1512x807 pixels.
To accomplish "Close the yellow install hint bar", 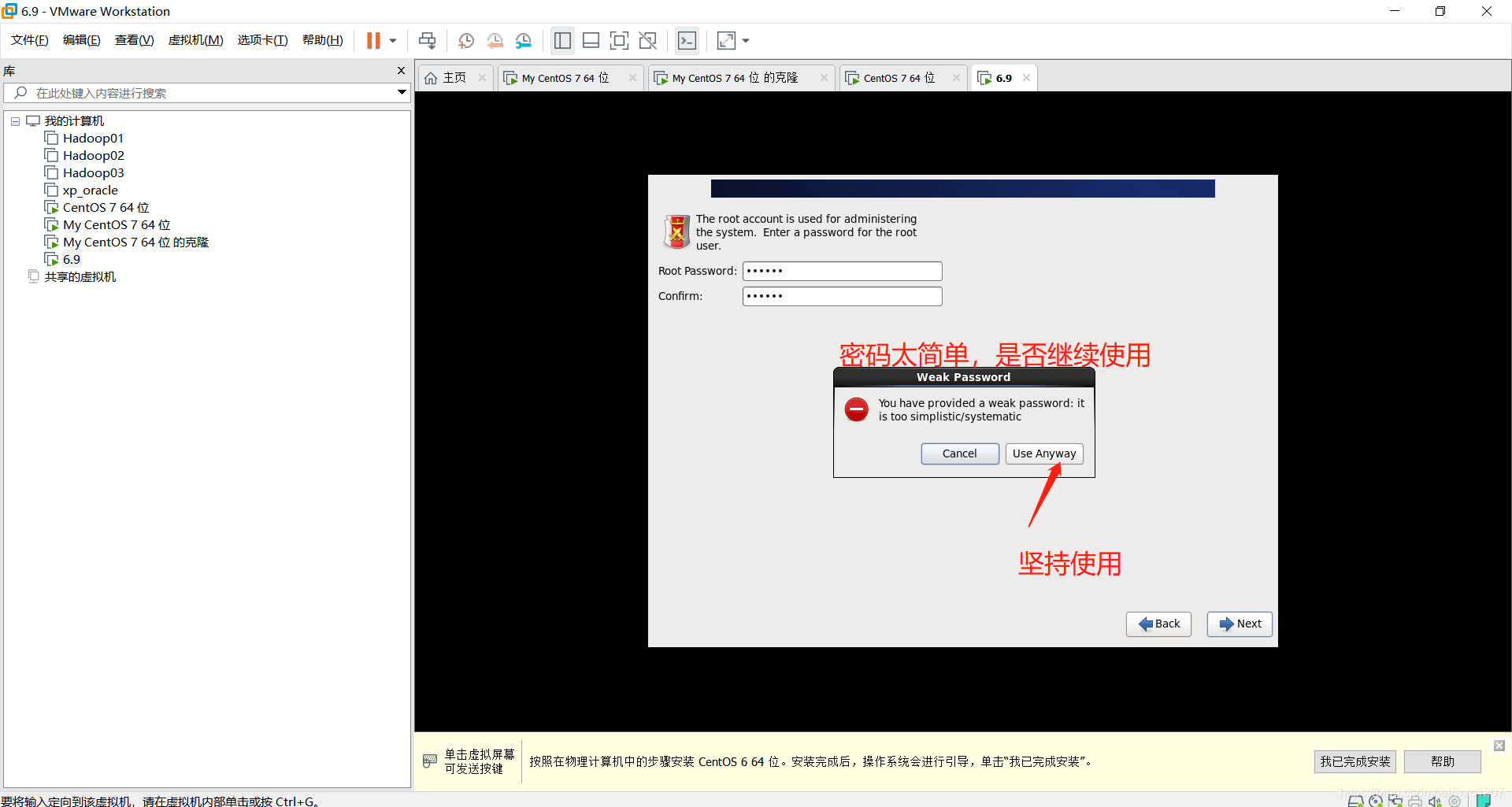I will (1499, 746).
